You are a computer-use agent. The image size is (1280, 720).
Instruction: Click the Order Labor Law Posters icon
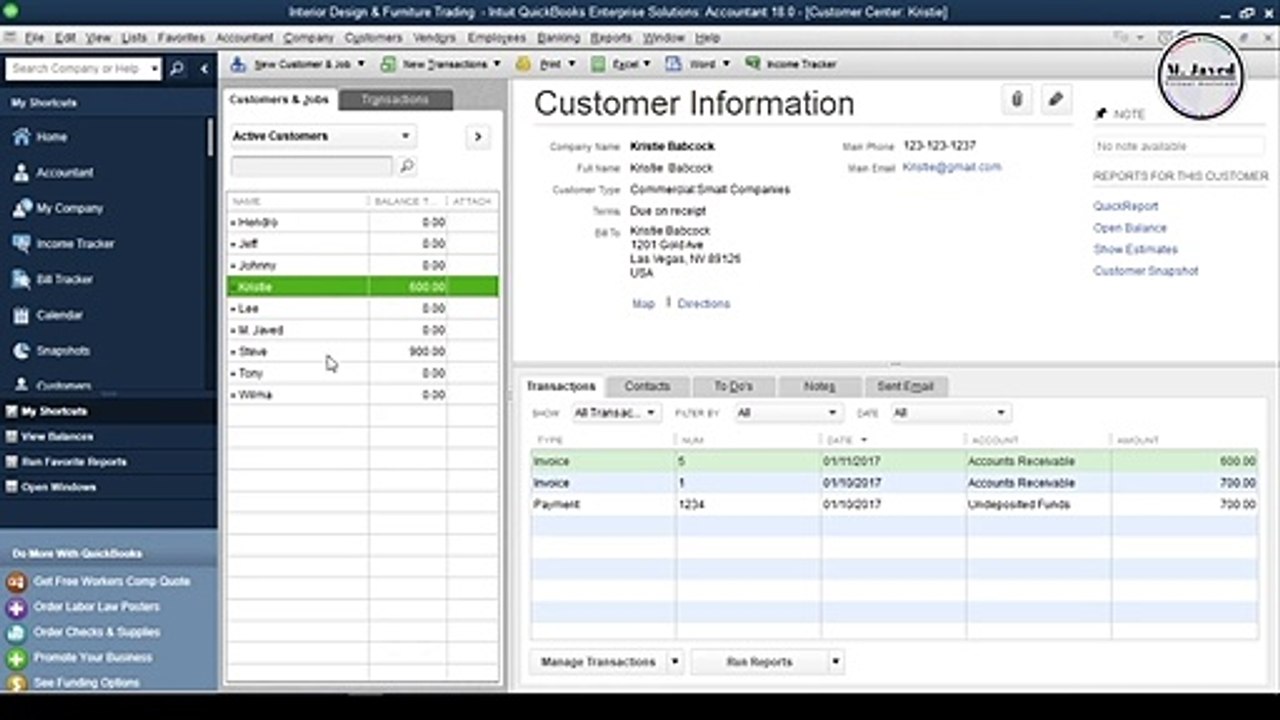click(x=16, y=607)
